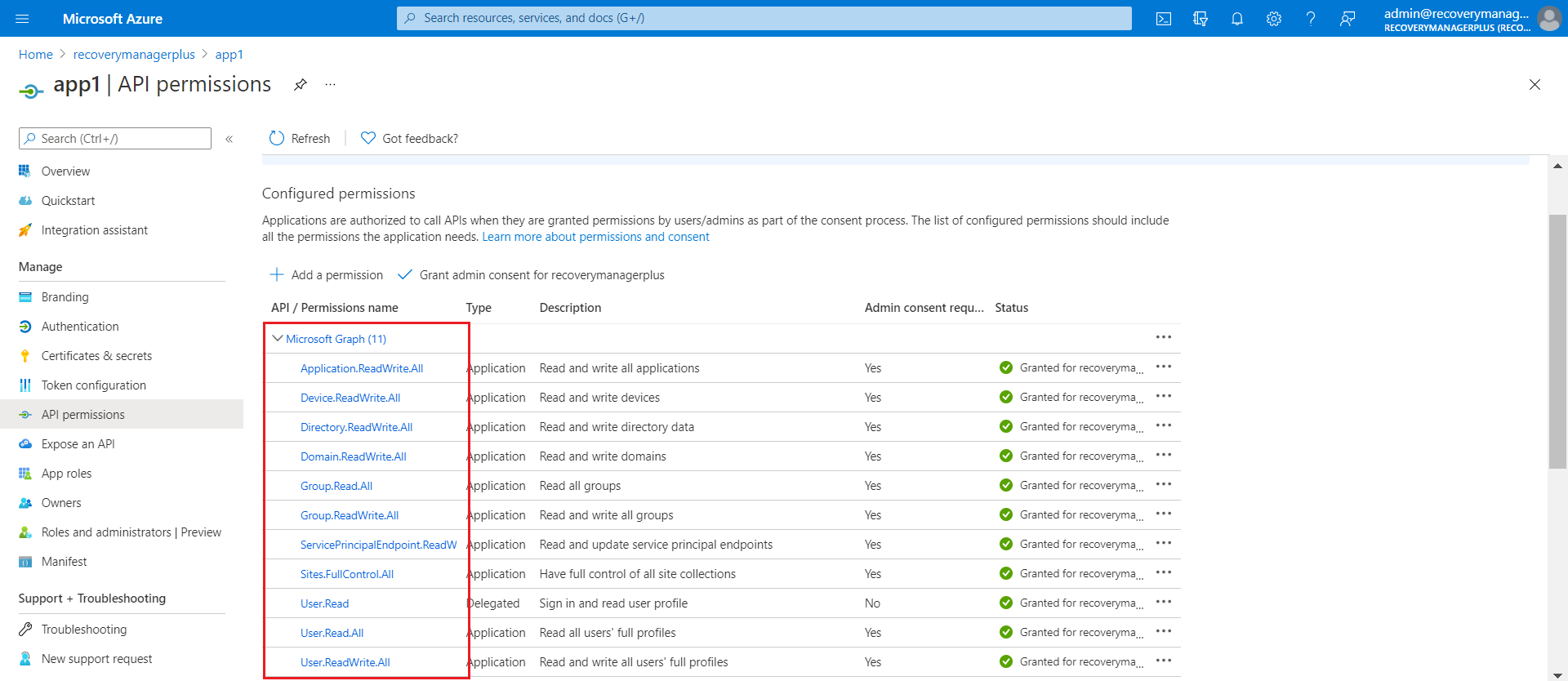Open the Cloud Shell icon
This screenshot has height=681, width=1568.
(1164, 19)
